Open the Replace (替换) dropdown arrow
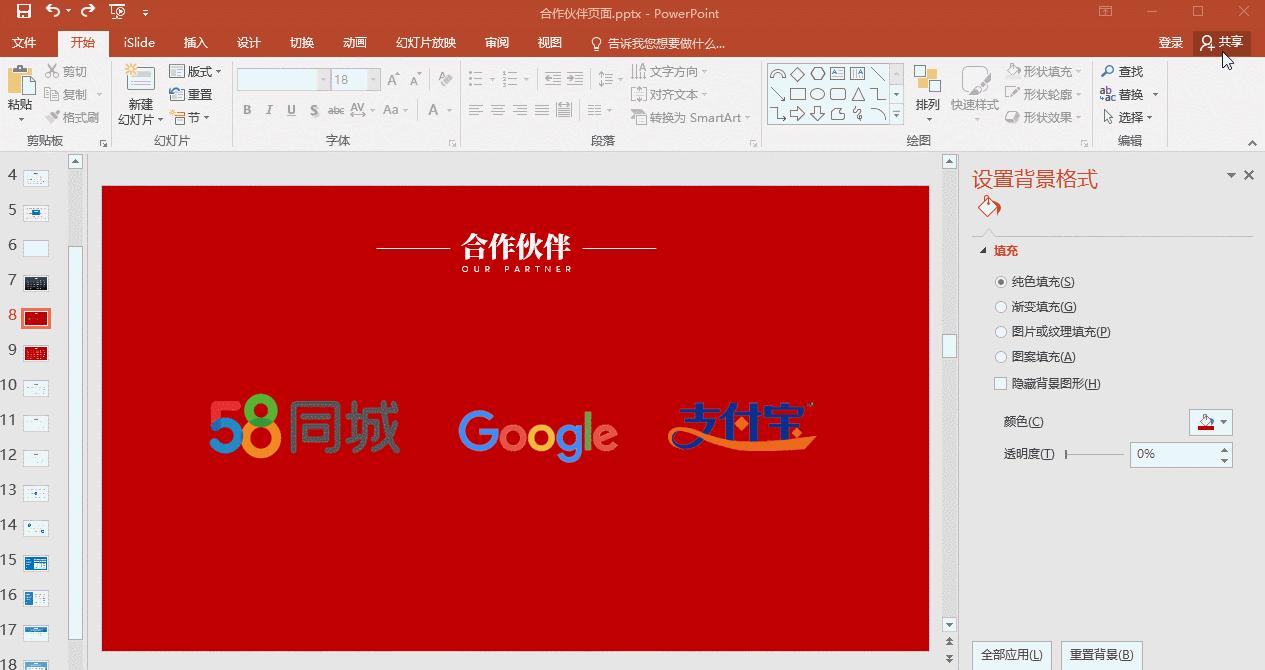 [1155, 95]
